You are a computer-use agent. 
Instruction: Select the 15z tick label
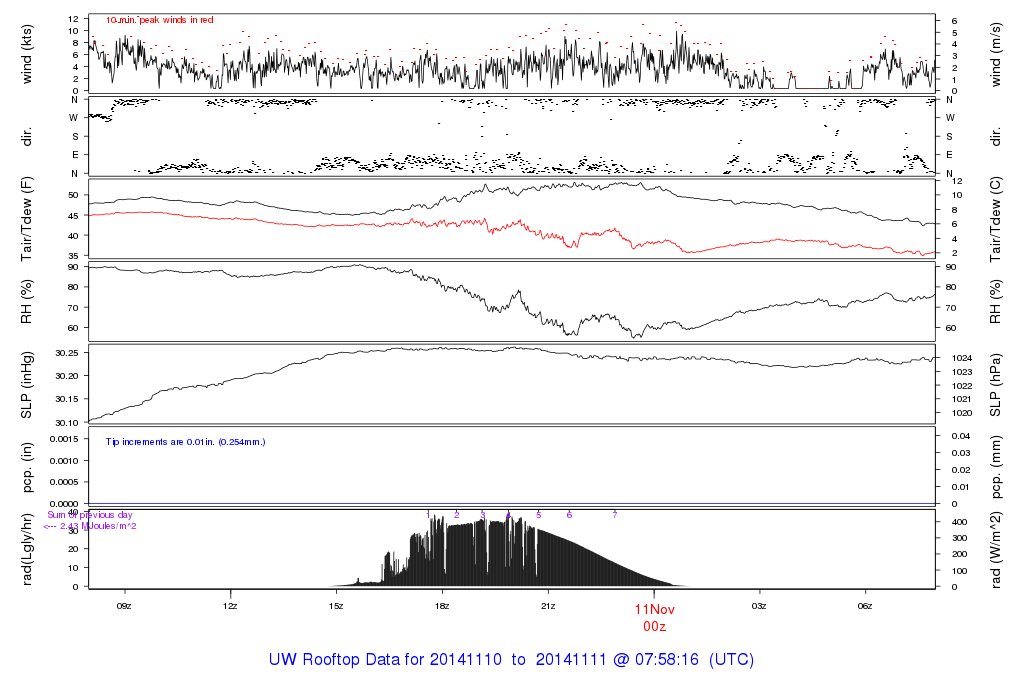pyautogui.click(x=336, y=606)
